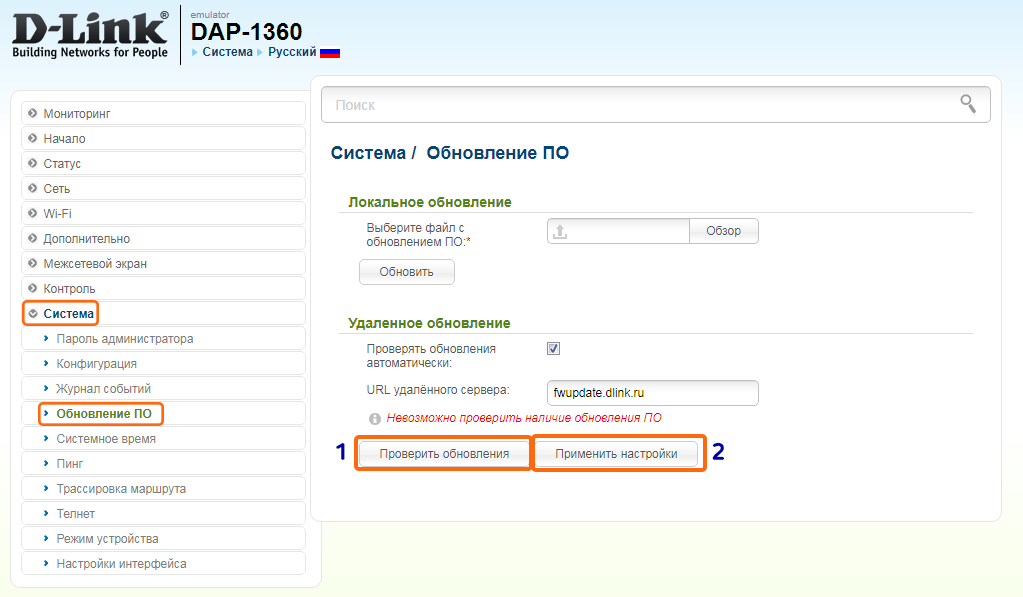This screenshot has width=1023, height=597.
Task: Click the Система breadcrumb link in header
Action: [227, 52]
